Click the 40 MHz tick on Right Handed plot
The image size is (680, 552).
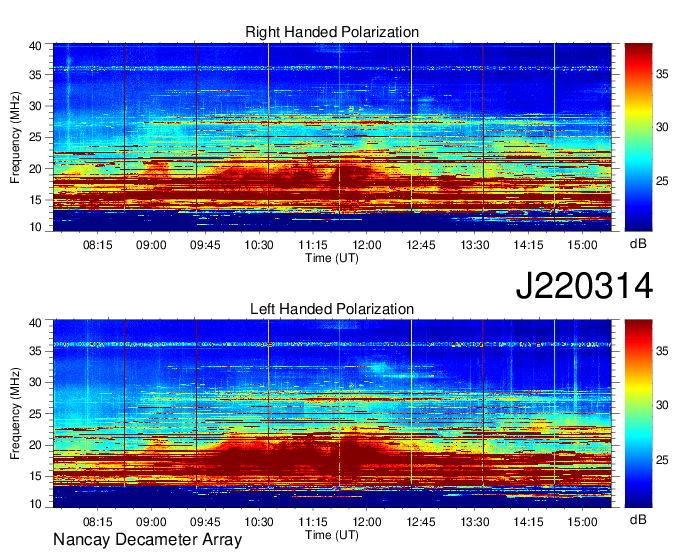[35, 46]
